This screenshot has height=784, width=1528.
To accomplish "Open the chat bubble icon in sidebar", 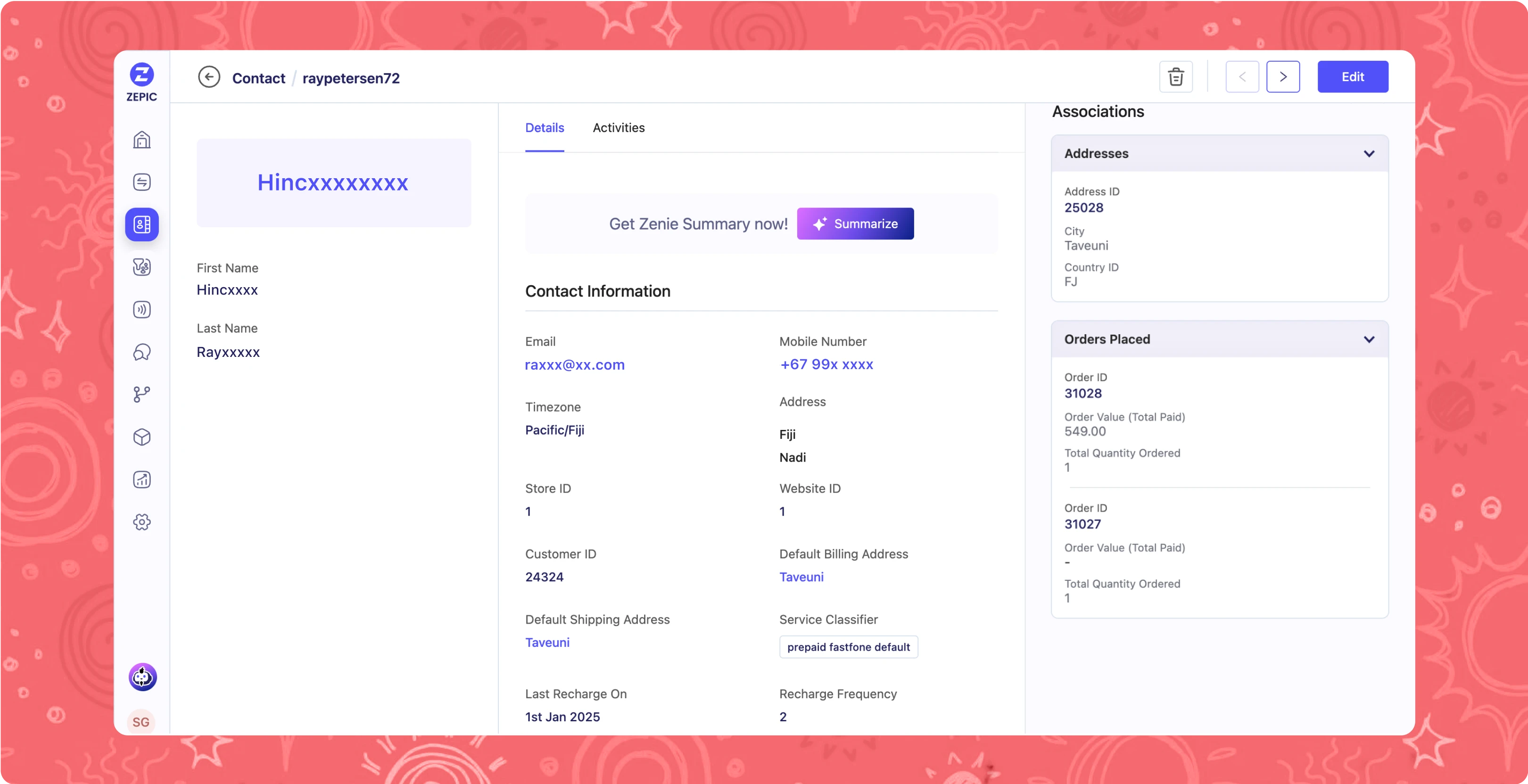I will pos(142,352).
